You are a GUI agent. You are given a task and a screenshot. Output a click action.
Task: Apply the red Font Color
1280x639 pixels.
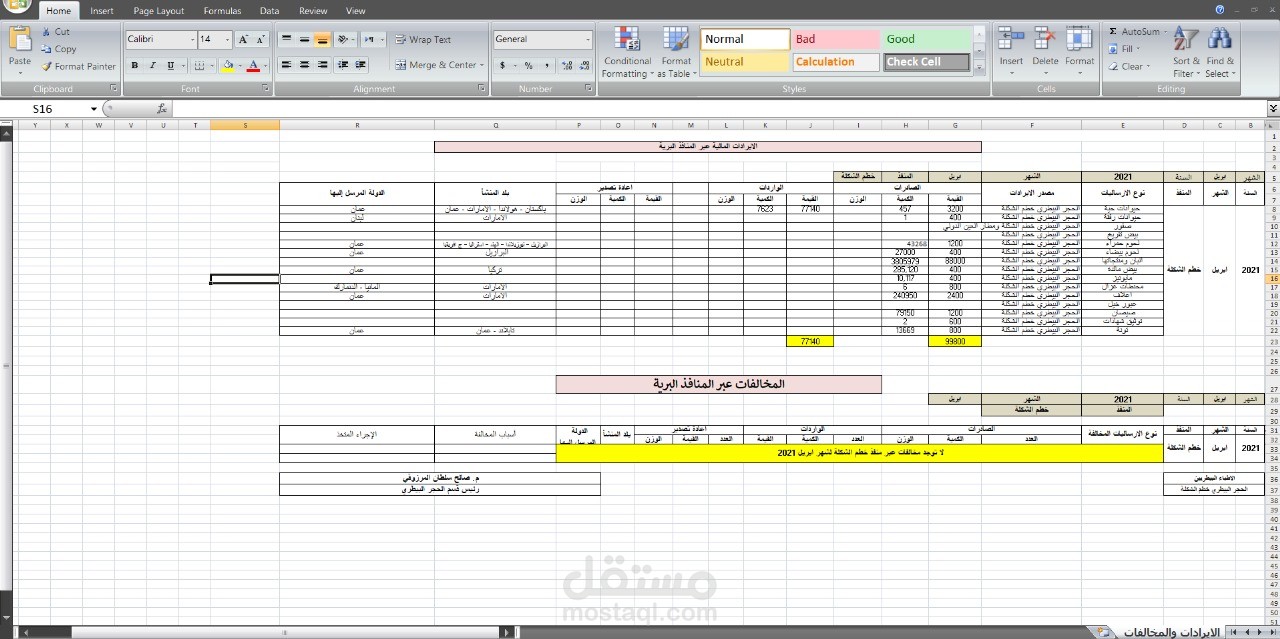point(253,66)
